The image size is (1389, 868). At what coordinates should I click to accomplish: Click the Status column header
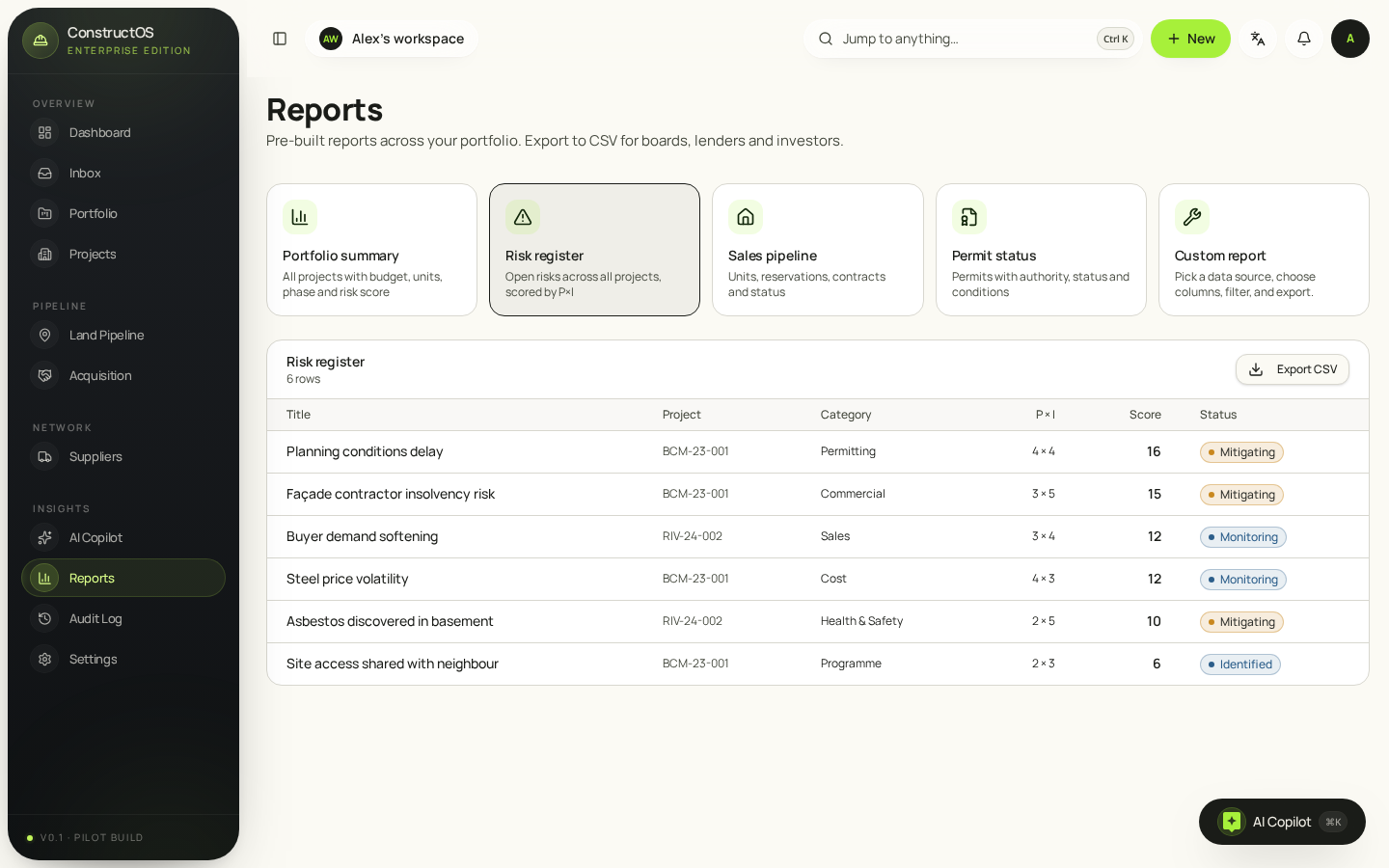(x=1218, y=415)
